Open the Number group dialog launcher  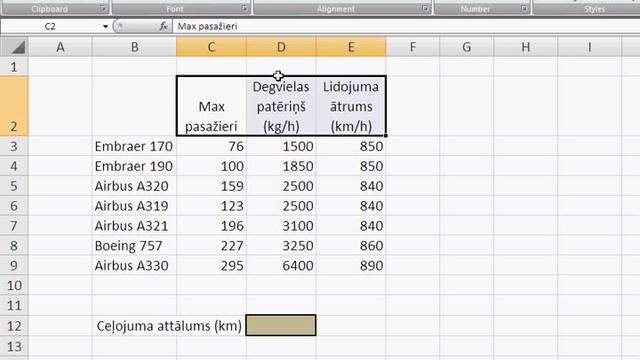pos(524,9)
